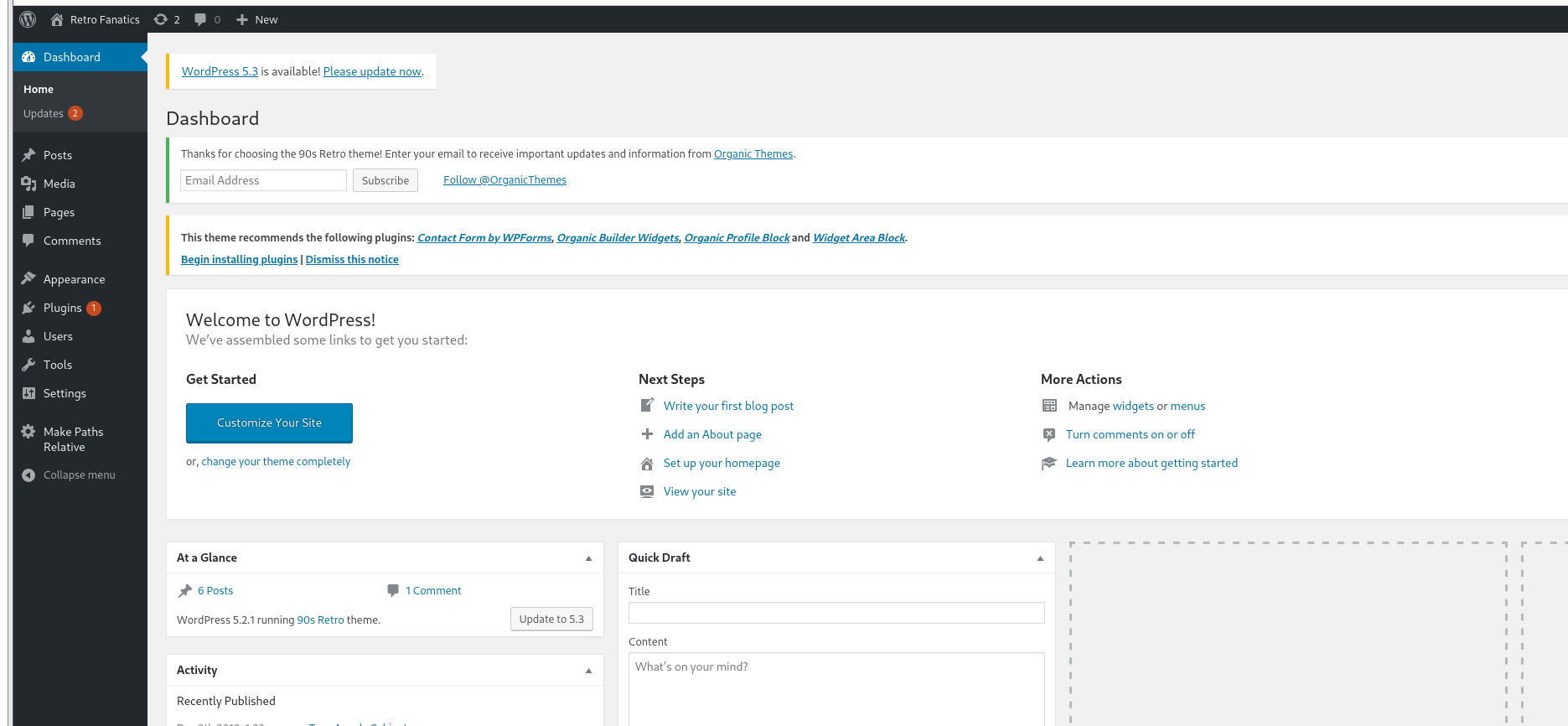Click the Media icon in sidebar
The width and height of the screenshot is (1568, 726).
tap(28, 184)
